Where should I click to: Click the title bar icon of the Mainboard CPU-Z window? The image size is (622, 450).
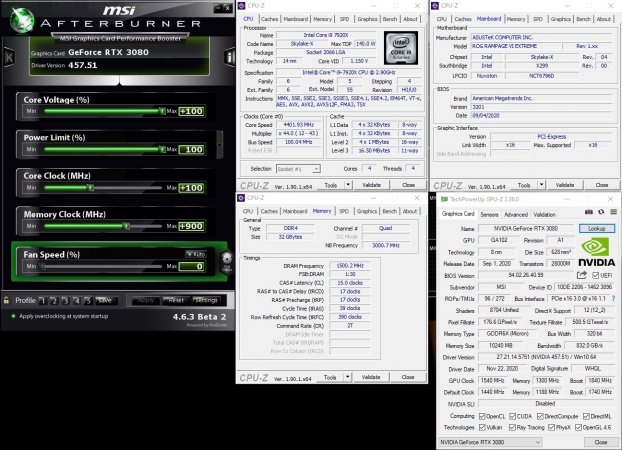(435, 6)
